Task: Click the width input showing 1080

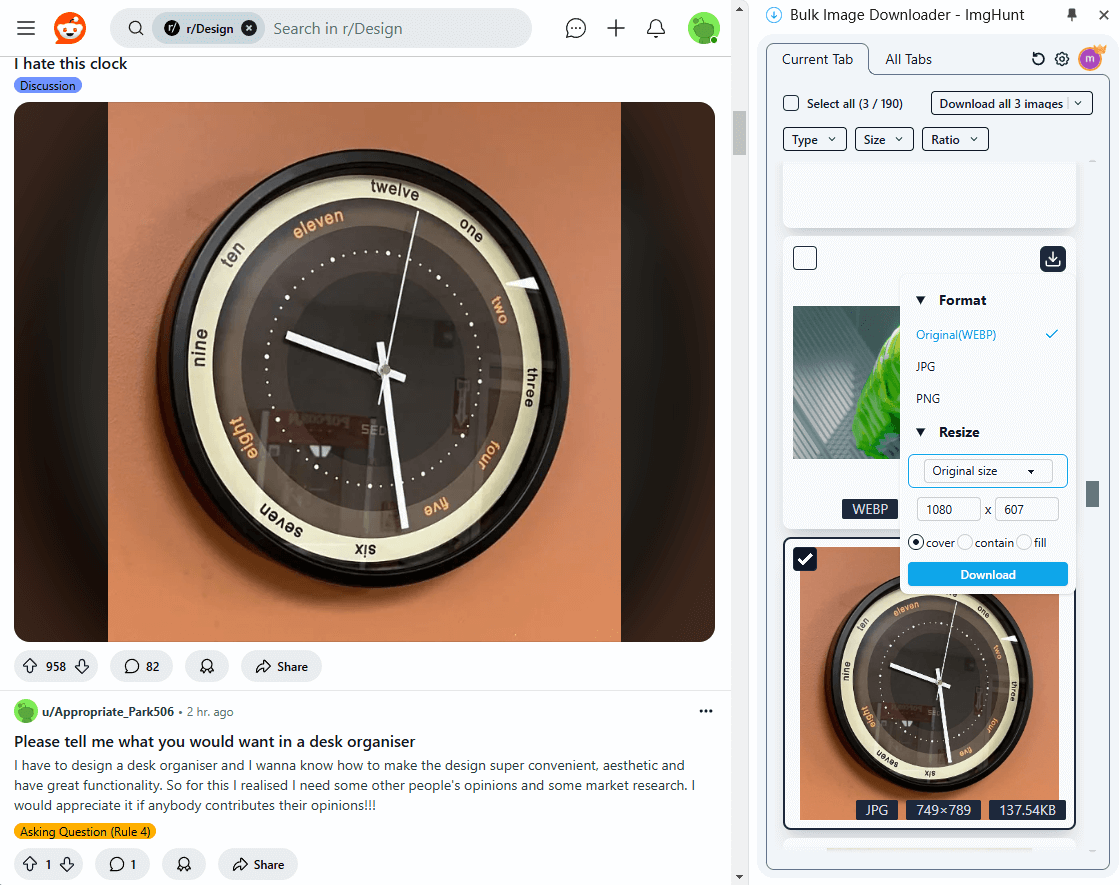Action: point(948,509)
